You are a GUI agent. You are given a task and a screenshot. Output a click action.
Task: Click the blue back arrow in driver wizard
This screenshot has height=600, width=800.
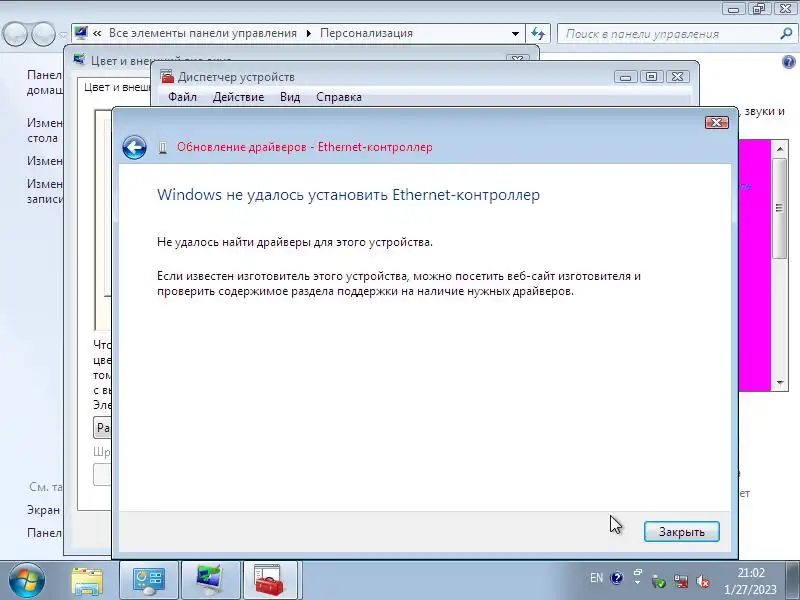(135, 147)
